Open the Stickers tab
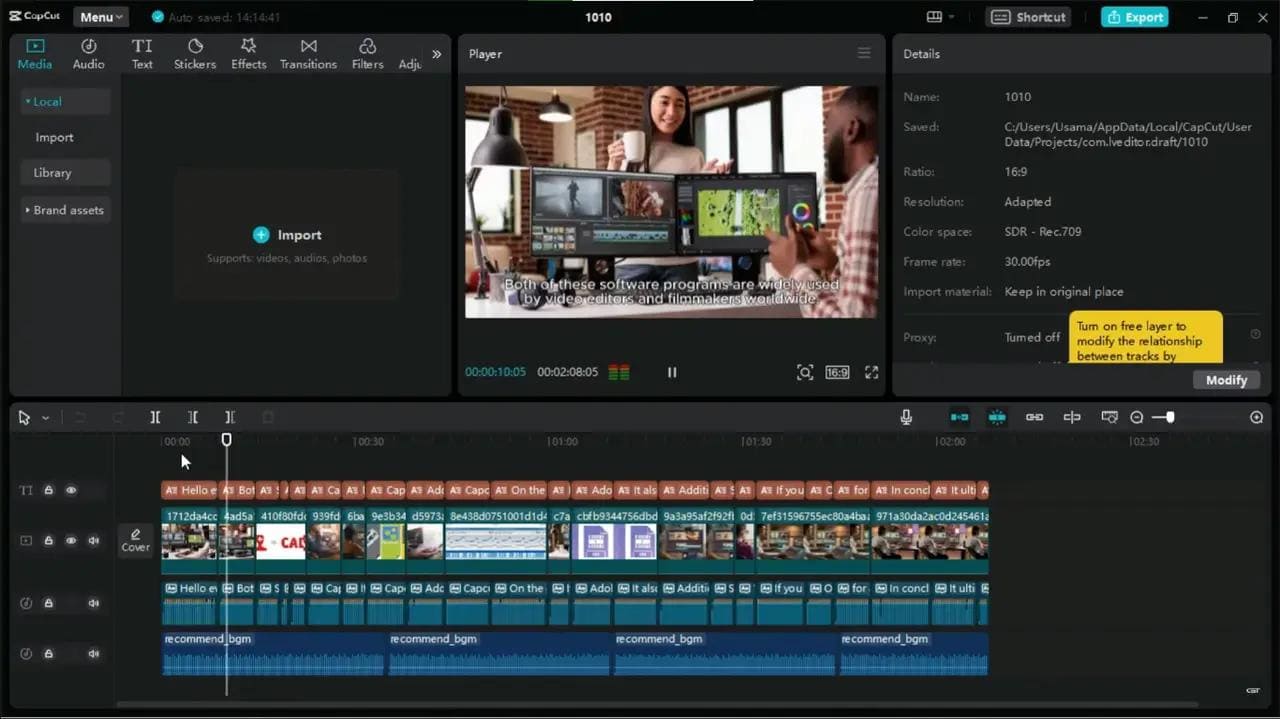Viewport: 1280px width, 719px height. [195, 54]
